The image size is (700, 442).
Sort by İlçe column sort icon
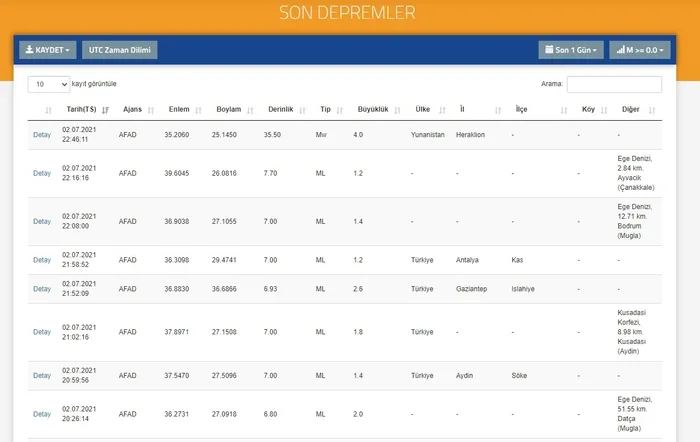564,110
